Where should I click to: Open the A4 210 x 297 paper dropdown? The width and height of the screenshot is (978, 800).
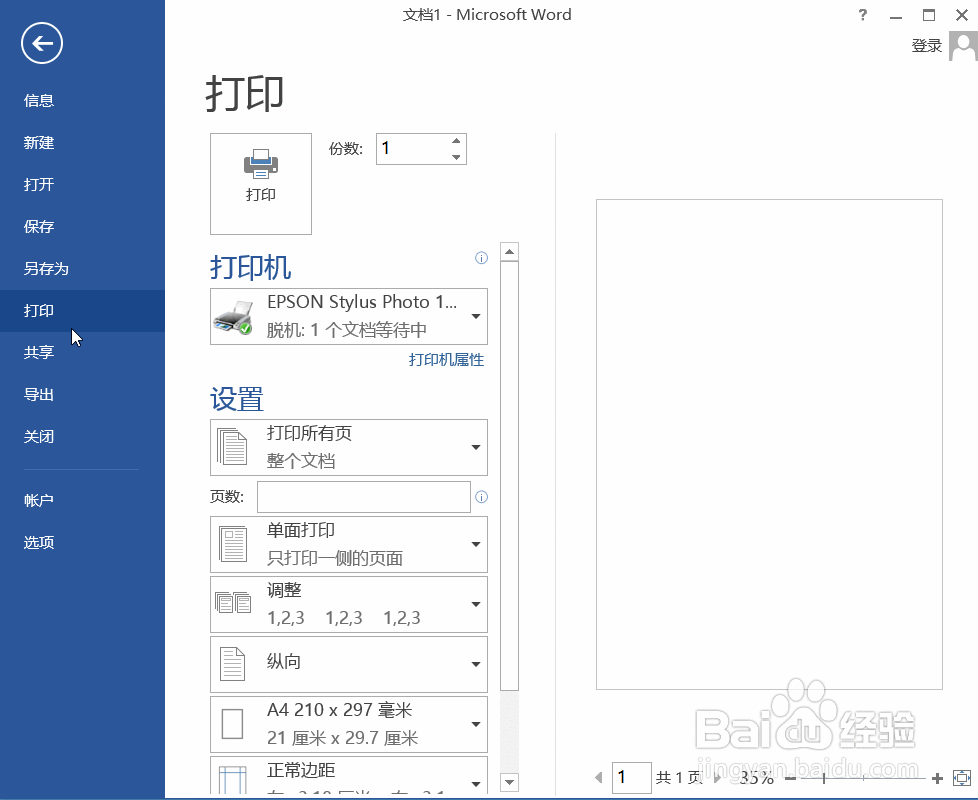[x=349, y=724]
